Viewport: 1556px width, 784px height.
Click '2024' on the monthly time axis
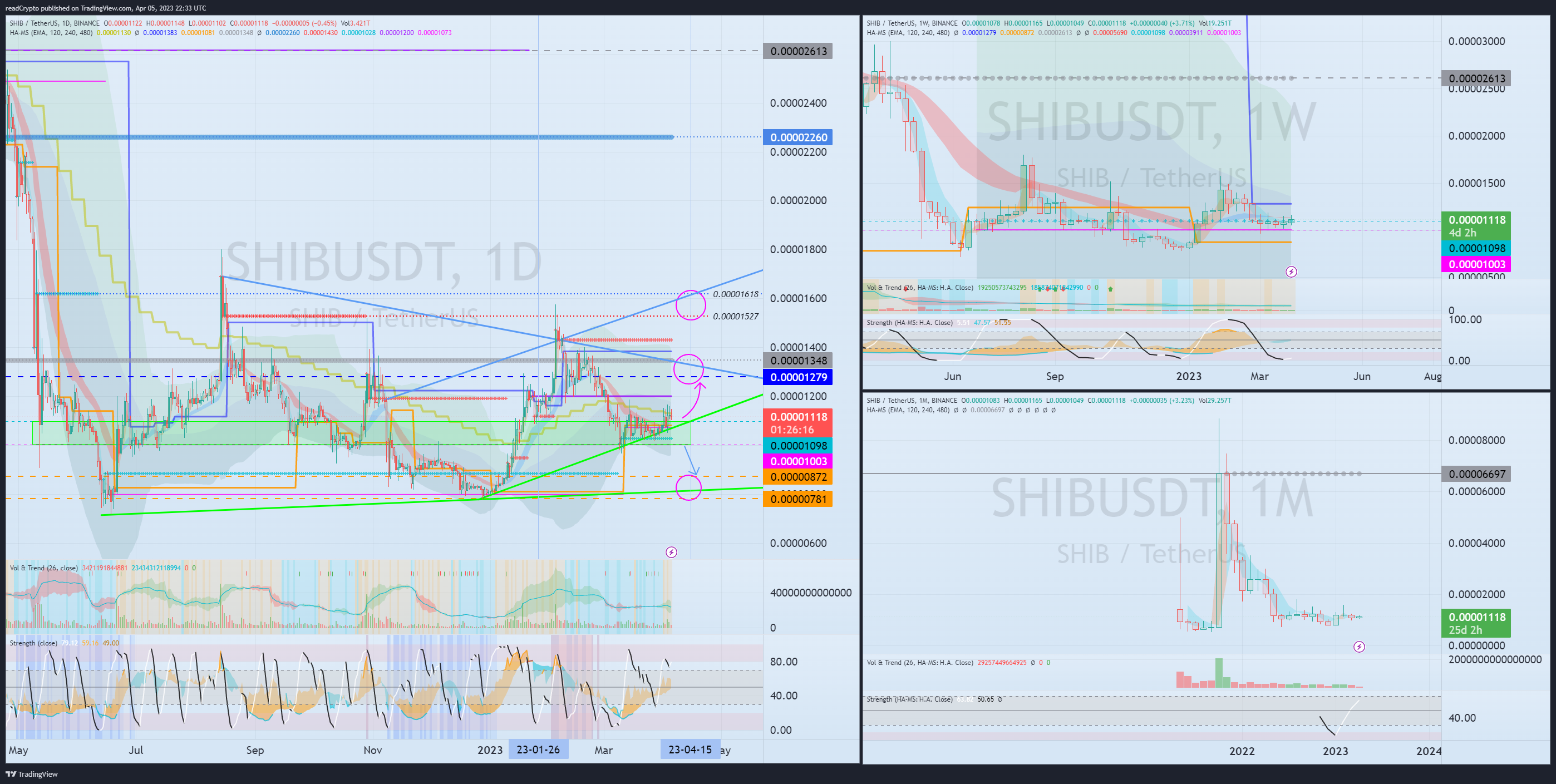click(1429, 751)
